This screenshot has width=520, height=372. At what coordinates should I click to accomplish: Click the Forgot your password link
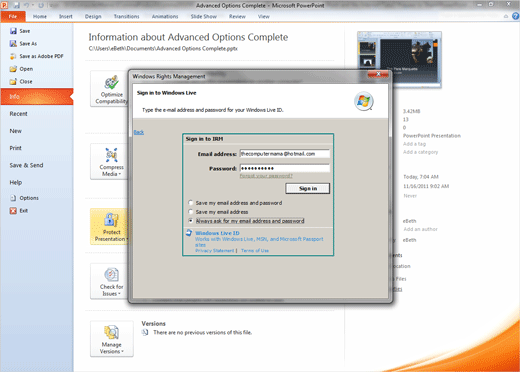[266, 176]
